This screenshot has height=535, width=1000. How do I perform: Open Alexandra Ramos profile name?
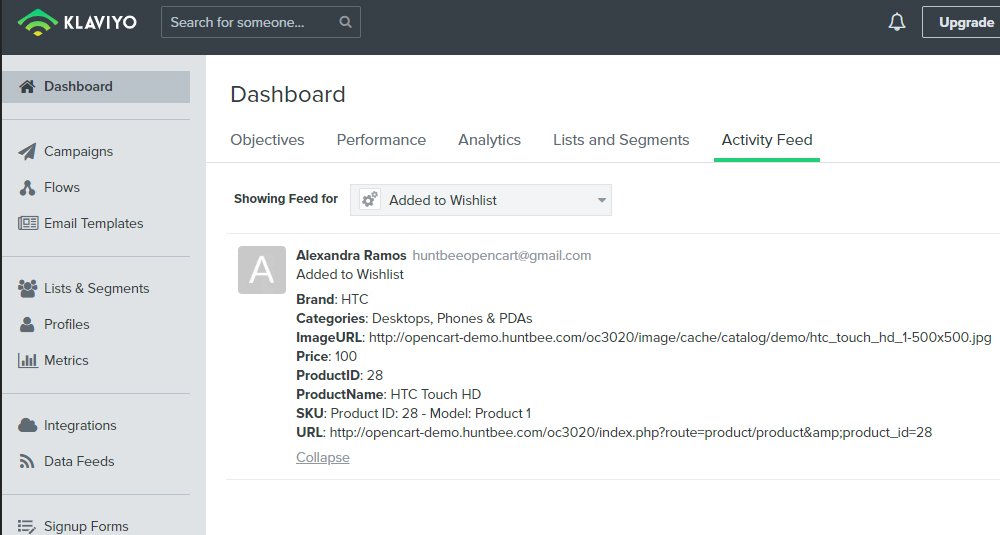pos(351,255)
